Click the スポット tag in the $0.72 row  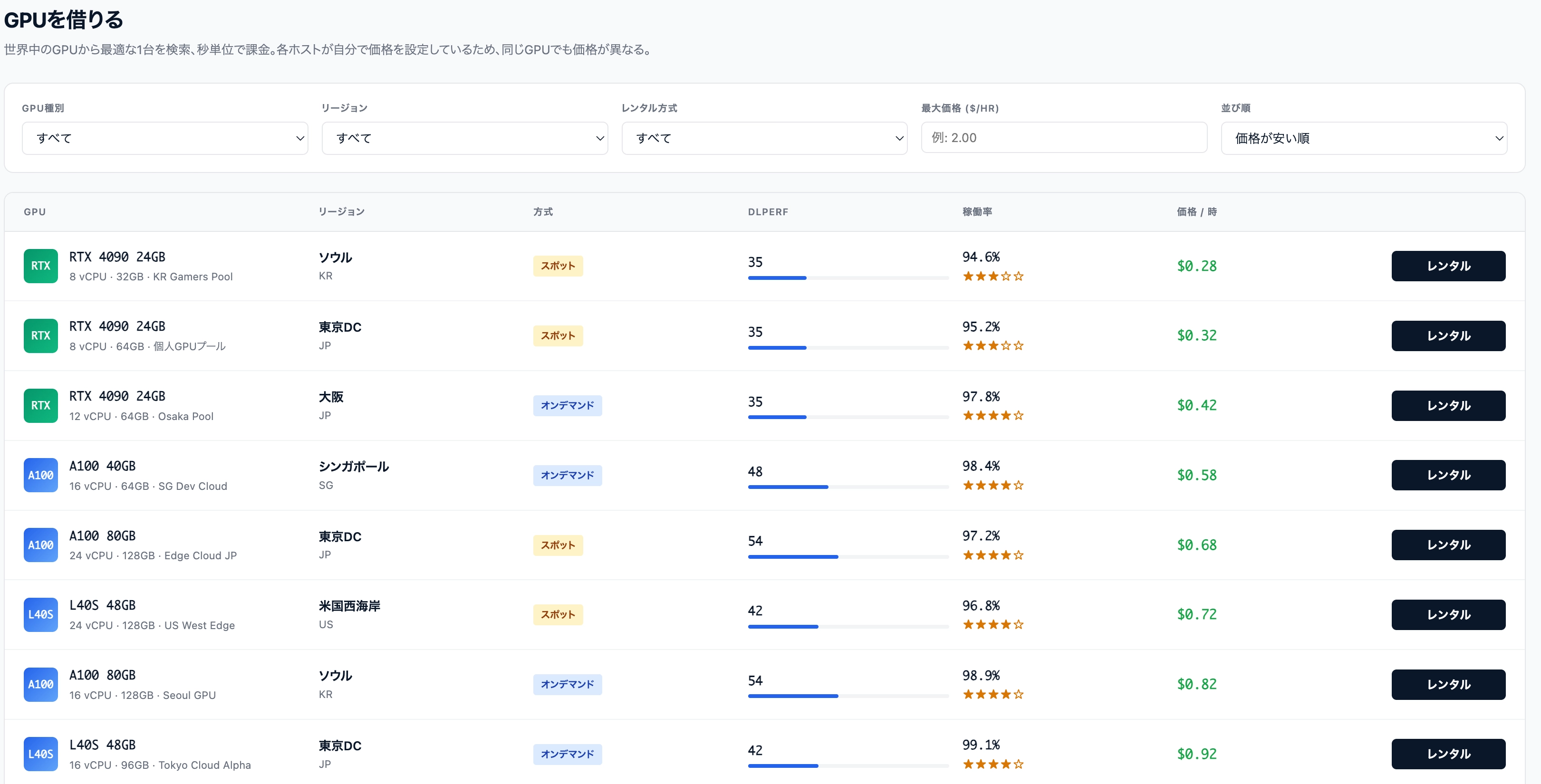point(558,615)
